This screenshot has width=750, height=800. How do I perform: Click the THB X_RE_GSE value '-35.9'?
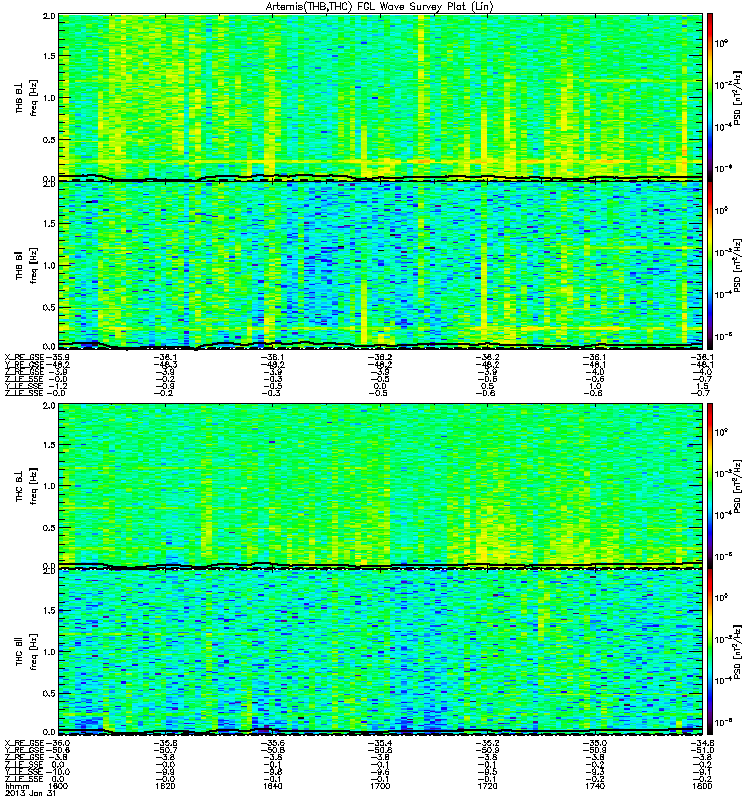pyautogui.click(x=57, y=357)
